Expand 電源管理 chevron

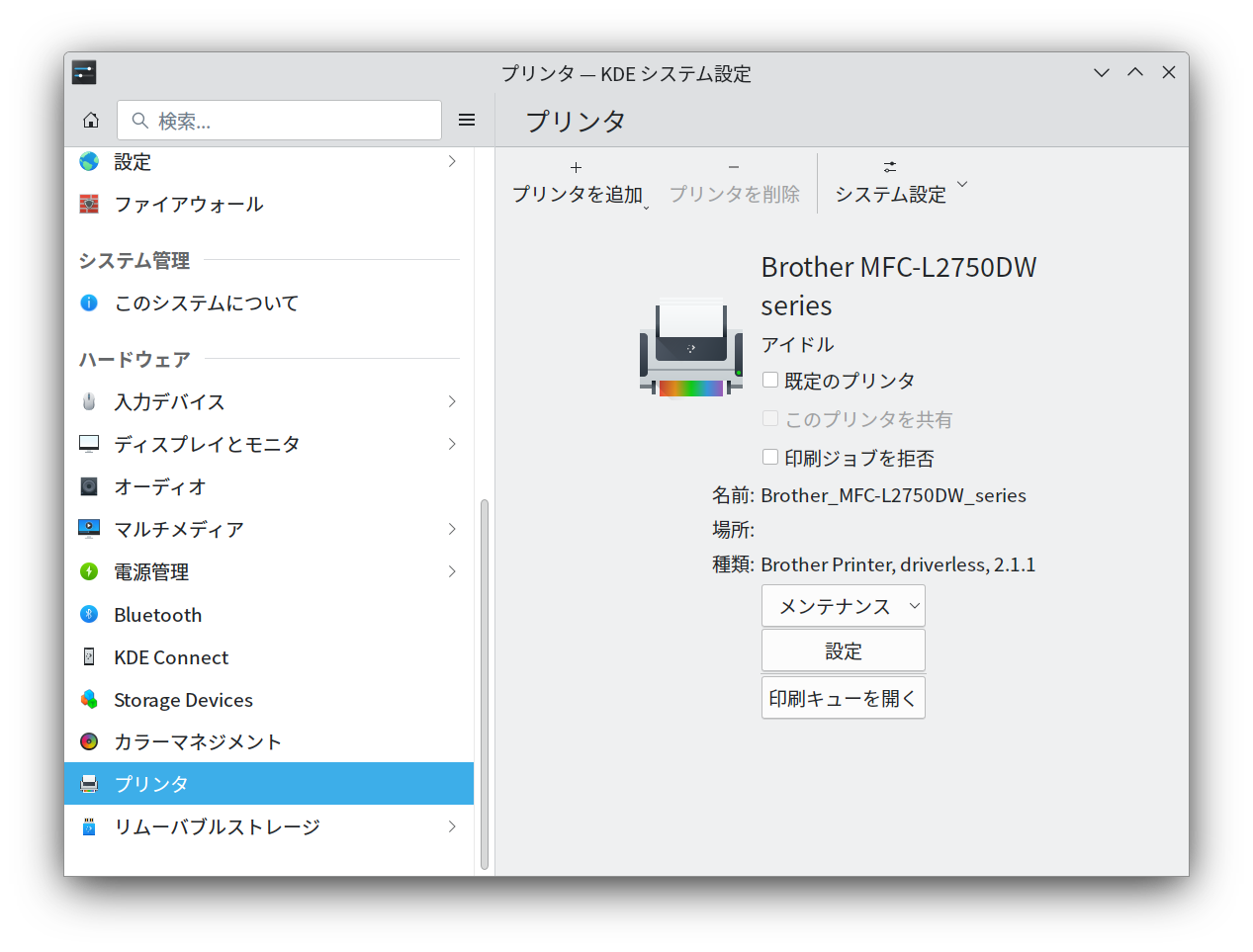coord(452,571)
